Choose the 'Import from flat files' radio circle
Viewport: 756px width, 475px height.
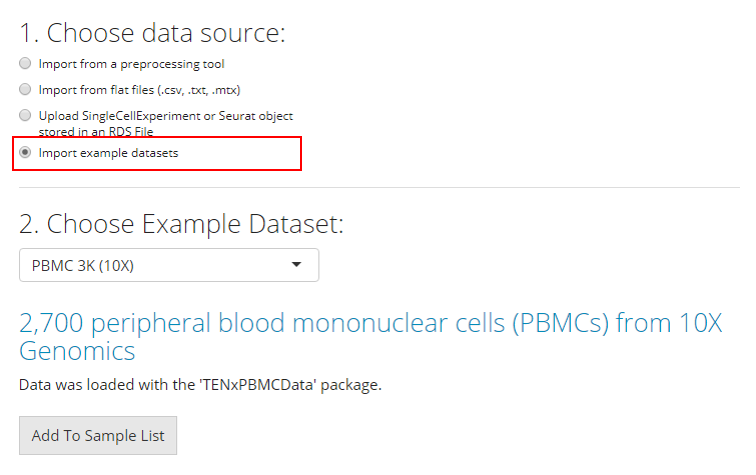[x=25, y=89]
